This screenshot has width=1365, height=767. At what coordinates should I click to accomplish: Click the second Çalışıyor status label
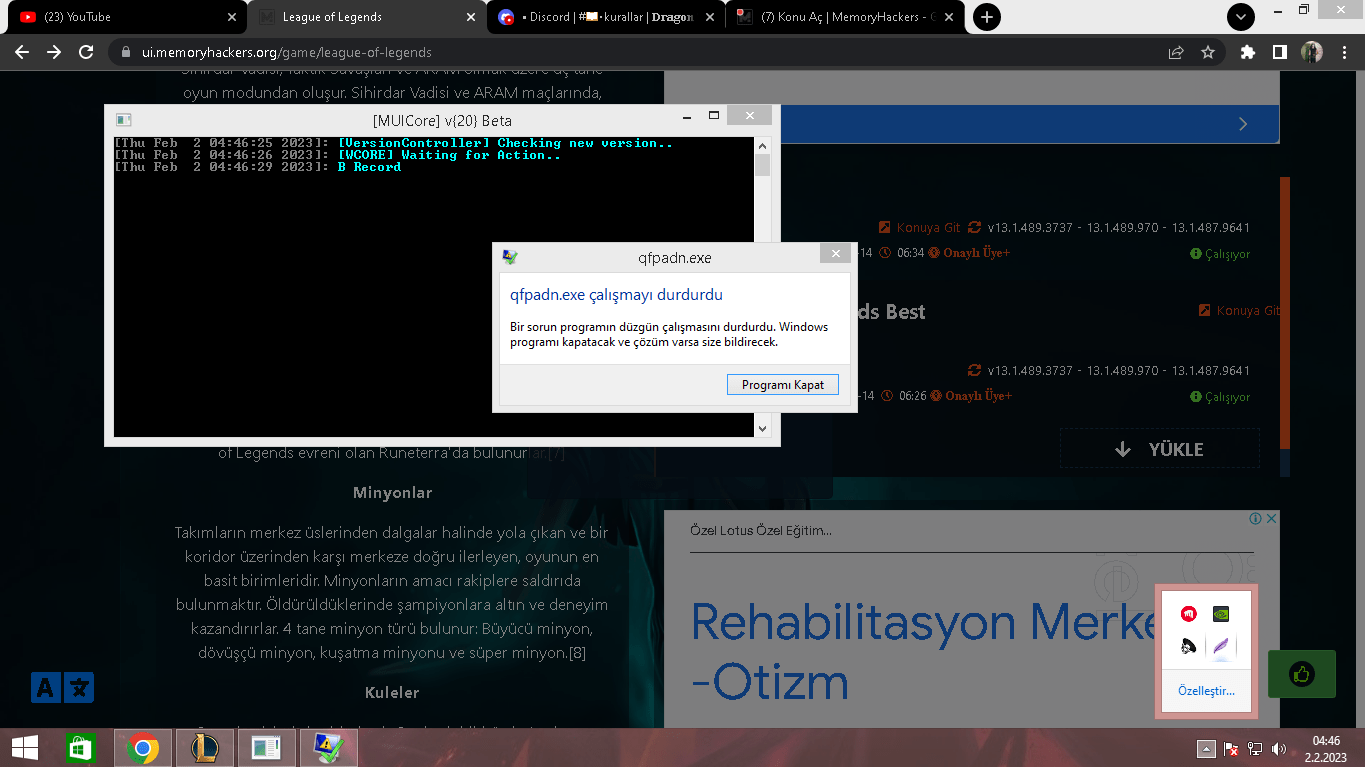click(x=1220, y=397)
